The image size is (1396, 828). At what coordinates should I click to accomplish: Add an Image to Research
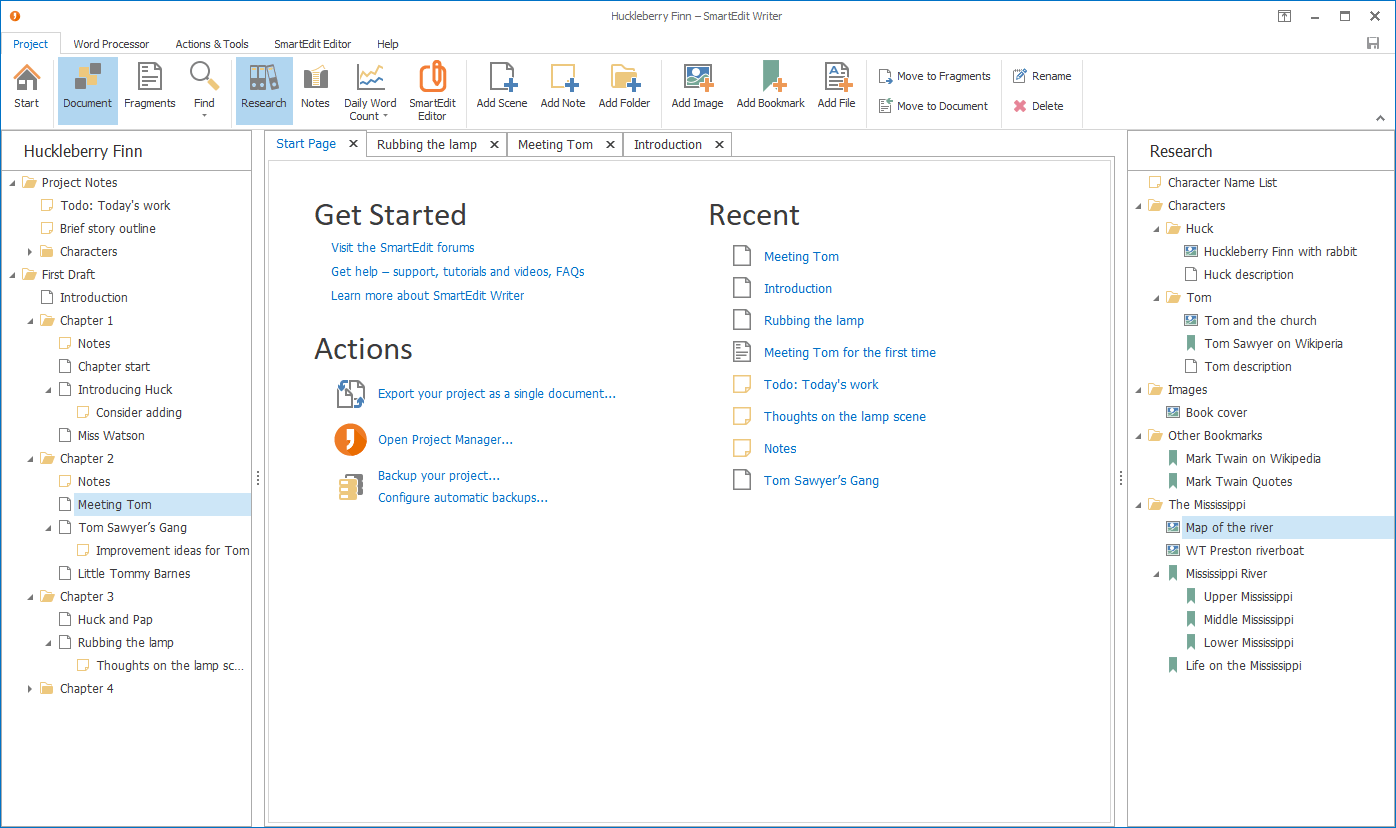click(x=697, y=90)
